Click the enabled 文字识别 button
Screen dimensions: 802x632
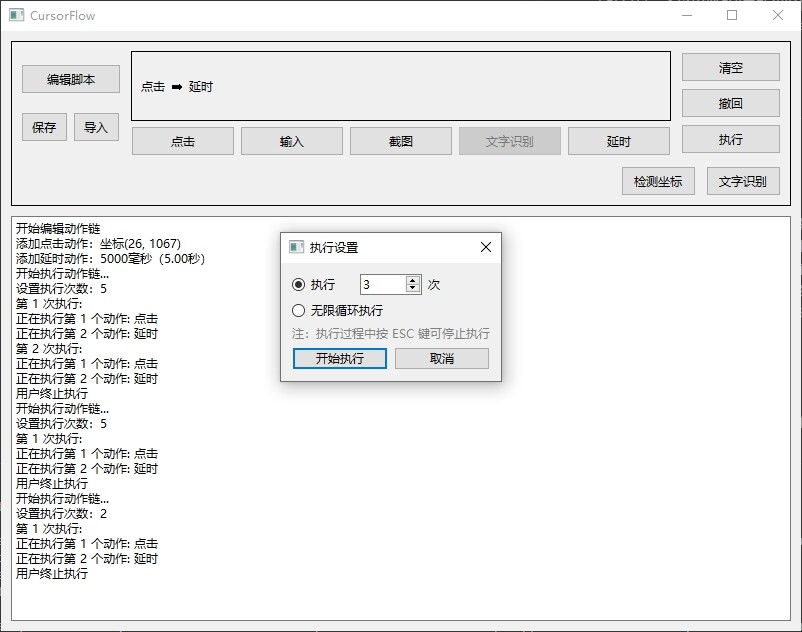[x=743, y=181]
